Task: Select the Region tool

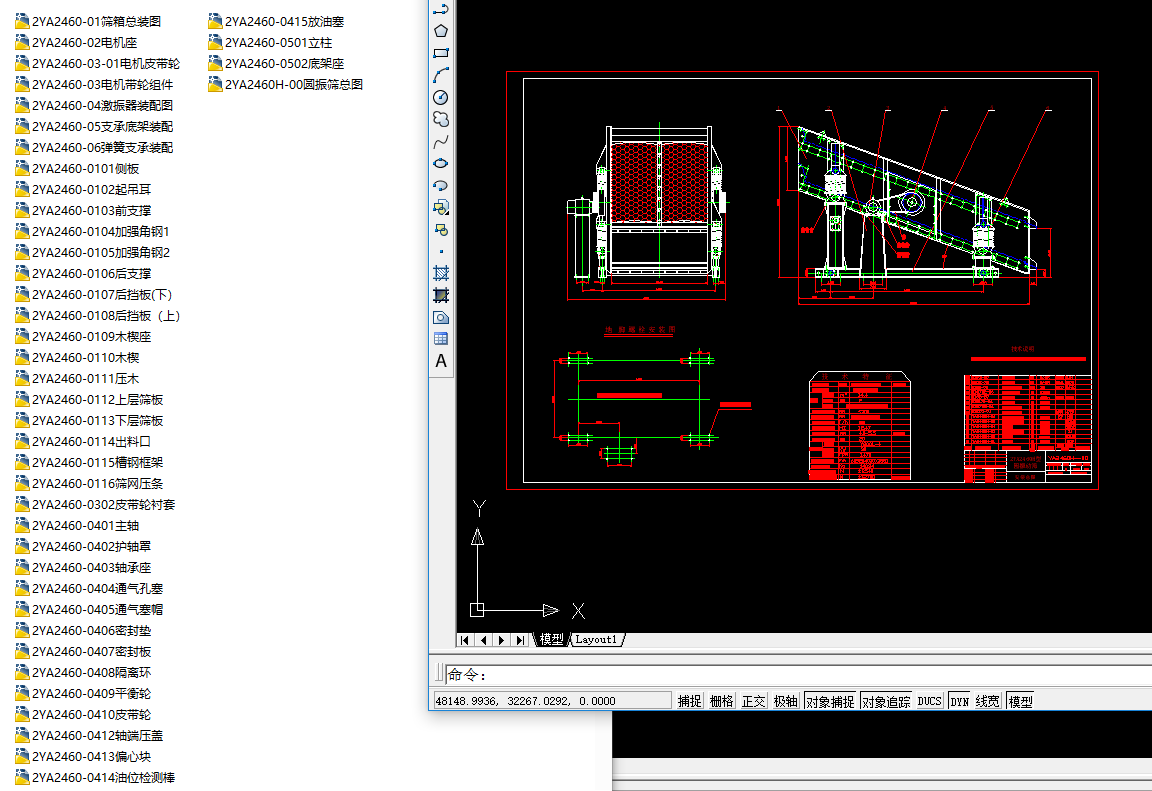Action: [441, 317]
